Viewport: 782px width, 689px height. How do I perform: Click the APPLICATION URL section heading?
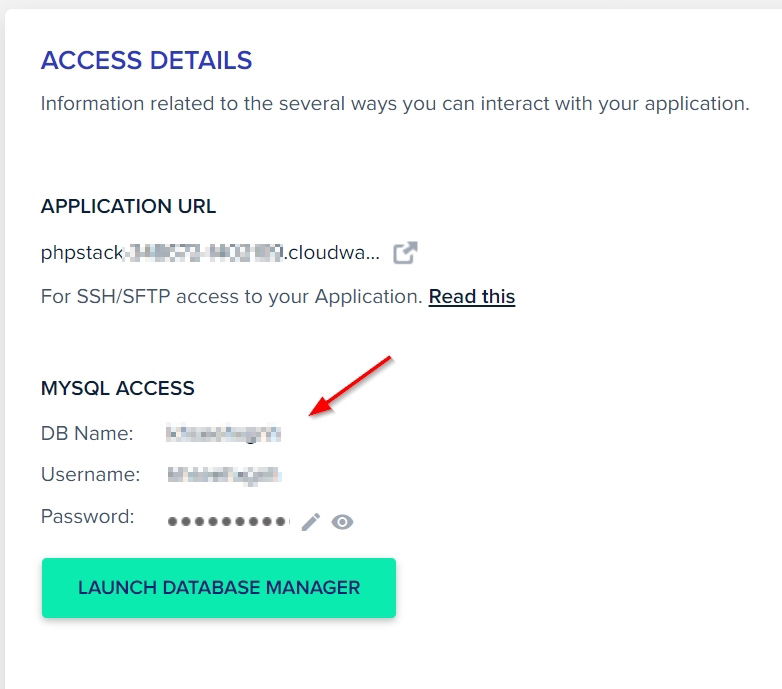click(x=128, y=207)
